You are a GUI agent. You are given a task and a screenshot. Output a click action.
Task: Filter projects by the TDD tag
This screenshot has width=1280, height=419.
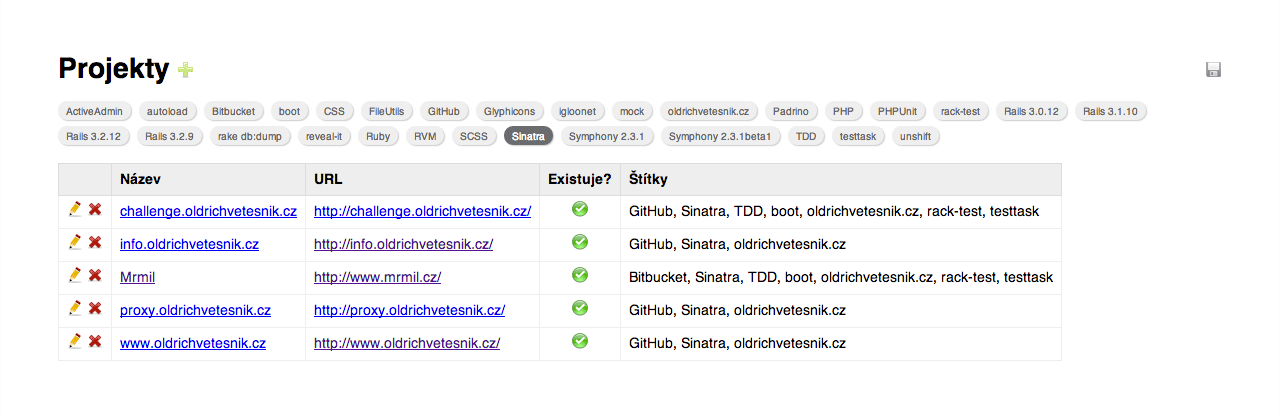tap(806, 136)
